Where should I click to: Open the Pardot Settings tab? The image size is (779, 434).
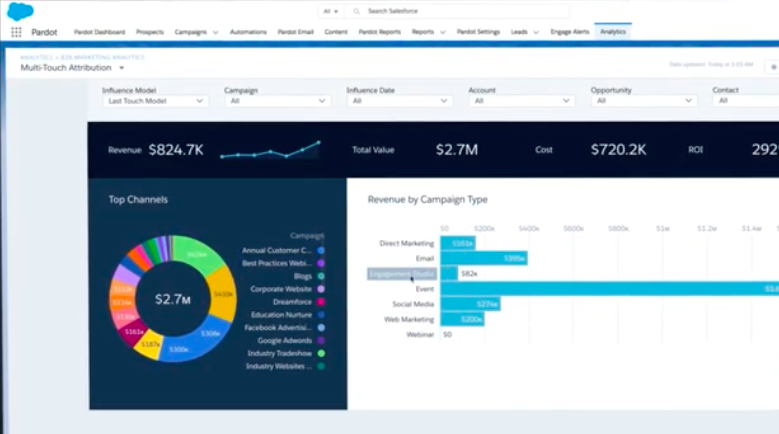pyautogui.click(x=478, y=32)
